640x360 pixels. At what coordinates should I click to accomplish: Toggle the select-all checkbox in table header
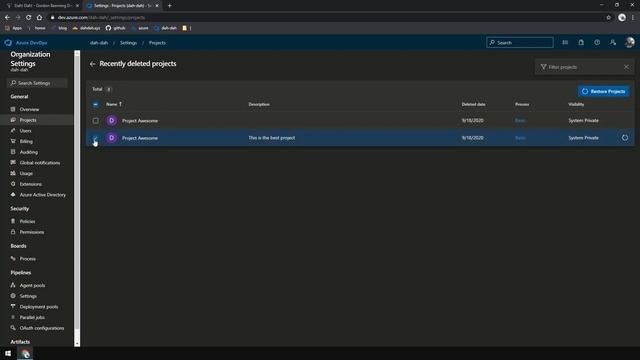tap(96, 104)
